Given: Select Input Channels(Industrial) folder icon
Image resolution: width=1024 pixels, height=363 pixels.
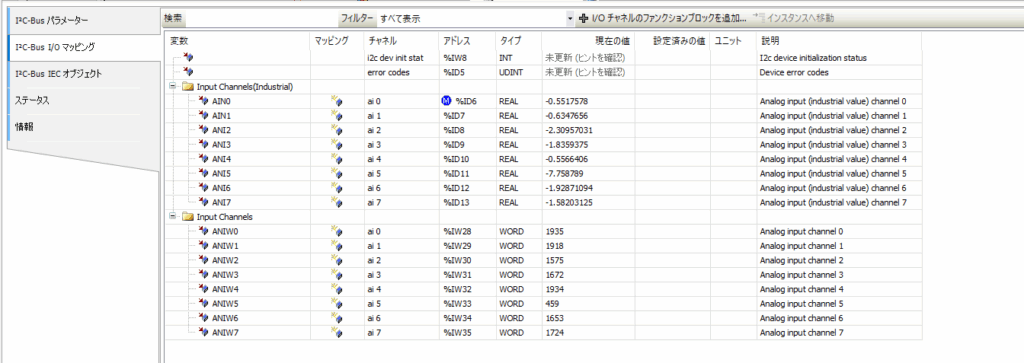Looking at the screenshot, I should [x=188, y=87].
